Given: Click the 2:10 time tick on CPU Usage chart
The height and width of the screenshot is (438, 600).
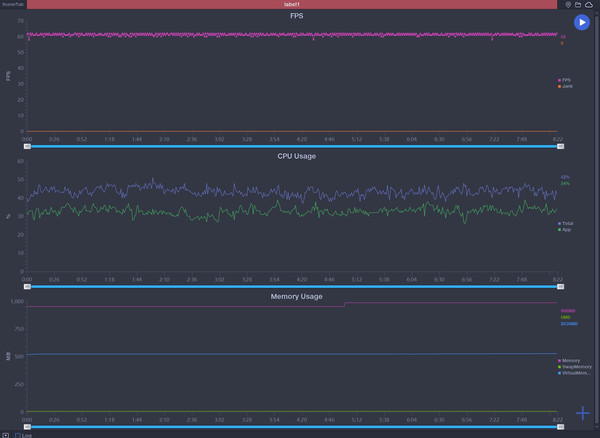Looking at the screenshot, I should tap(164, 280).
